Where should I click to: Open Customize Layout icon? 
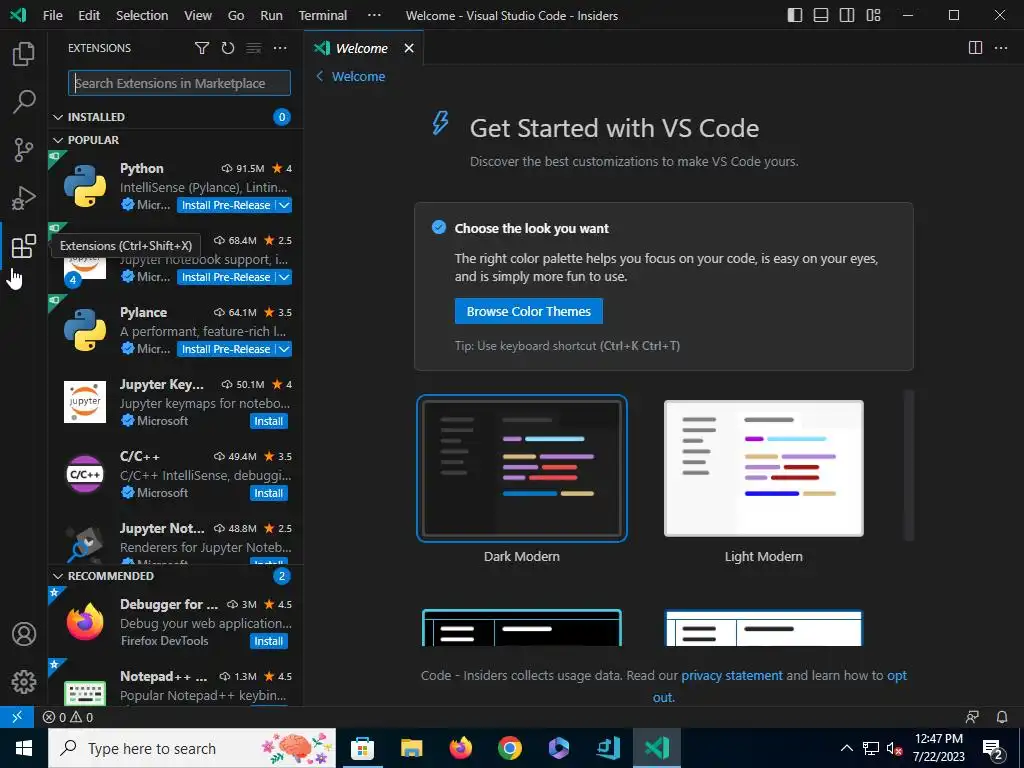[x=873, y=15]
